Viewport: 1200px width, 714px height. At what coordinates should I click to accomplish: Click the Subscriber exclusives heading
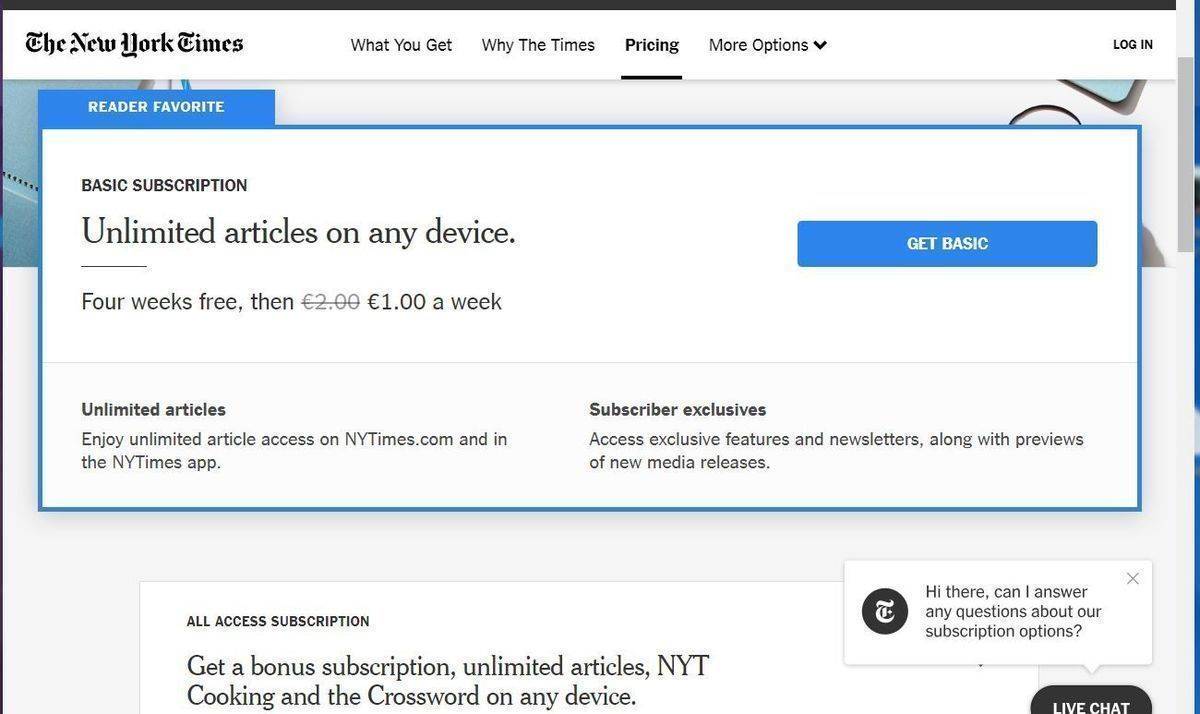[677, 409]
